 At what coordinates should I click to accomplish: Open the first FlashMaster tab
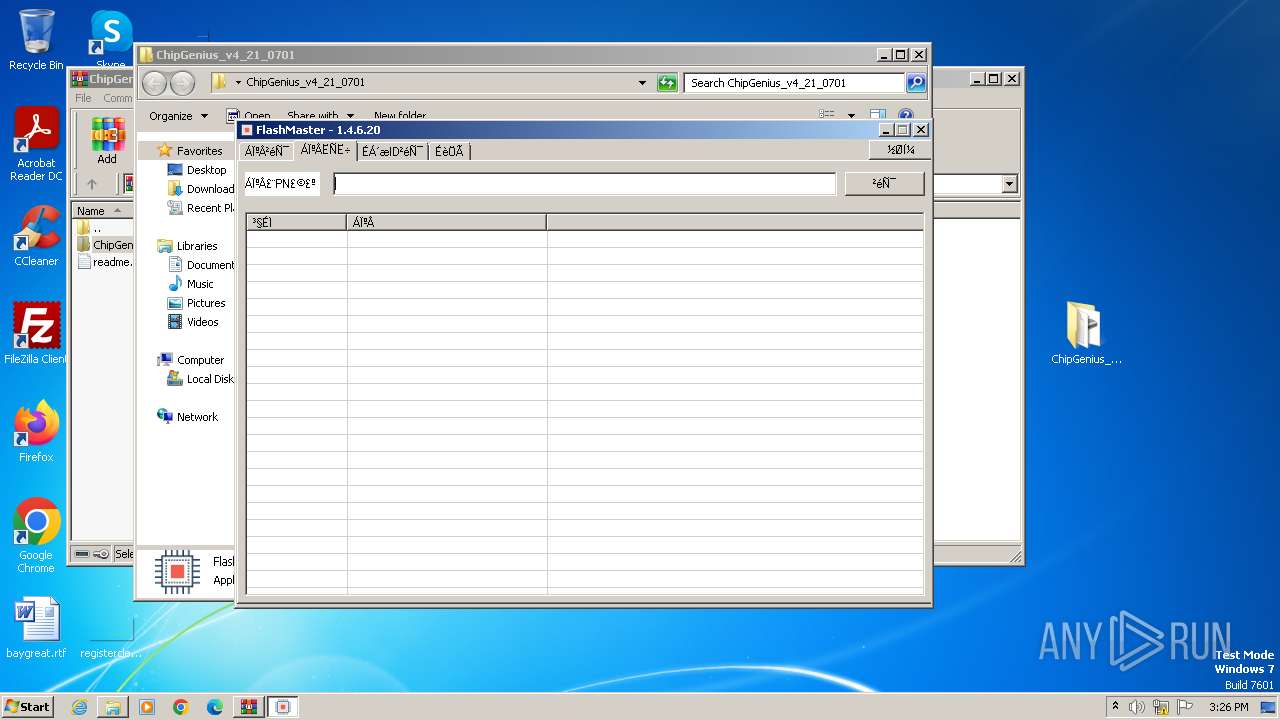click(267, 151)
